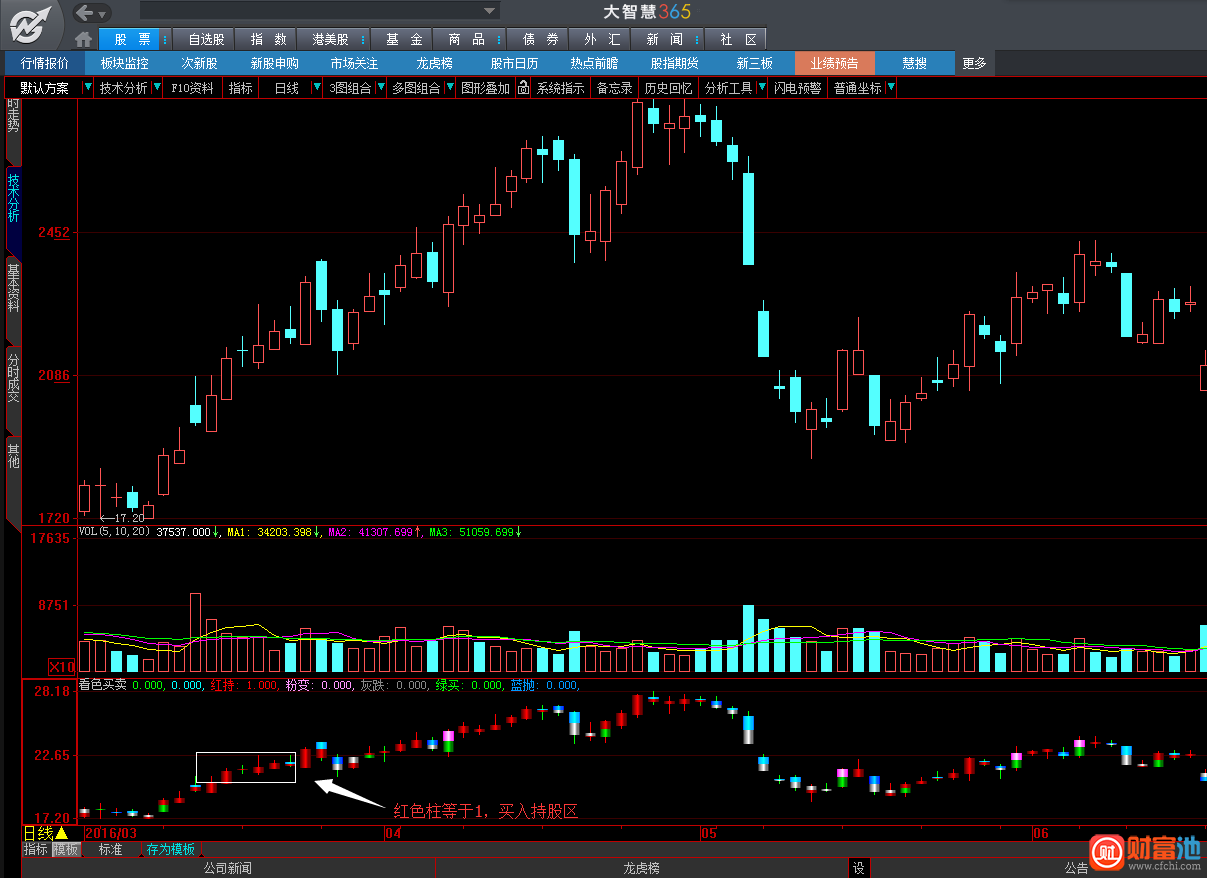
Task: Switch to the 新三板 tab
Action: point(754,63)
